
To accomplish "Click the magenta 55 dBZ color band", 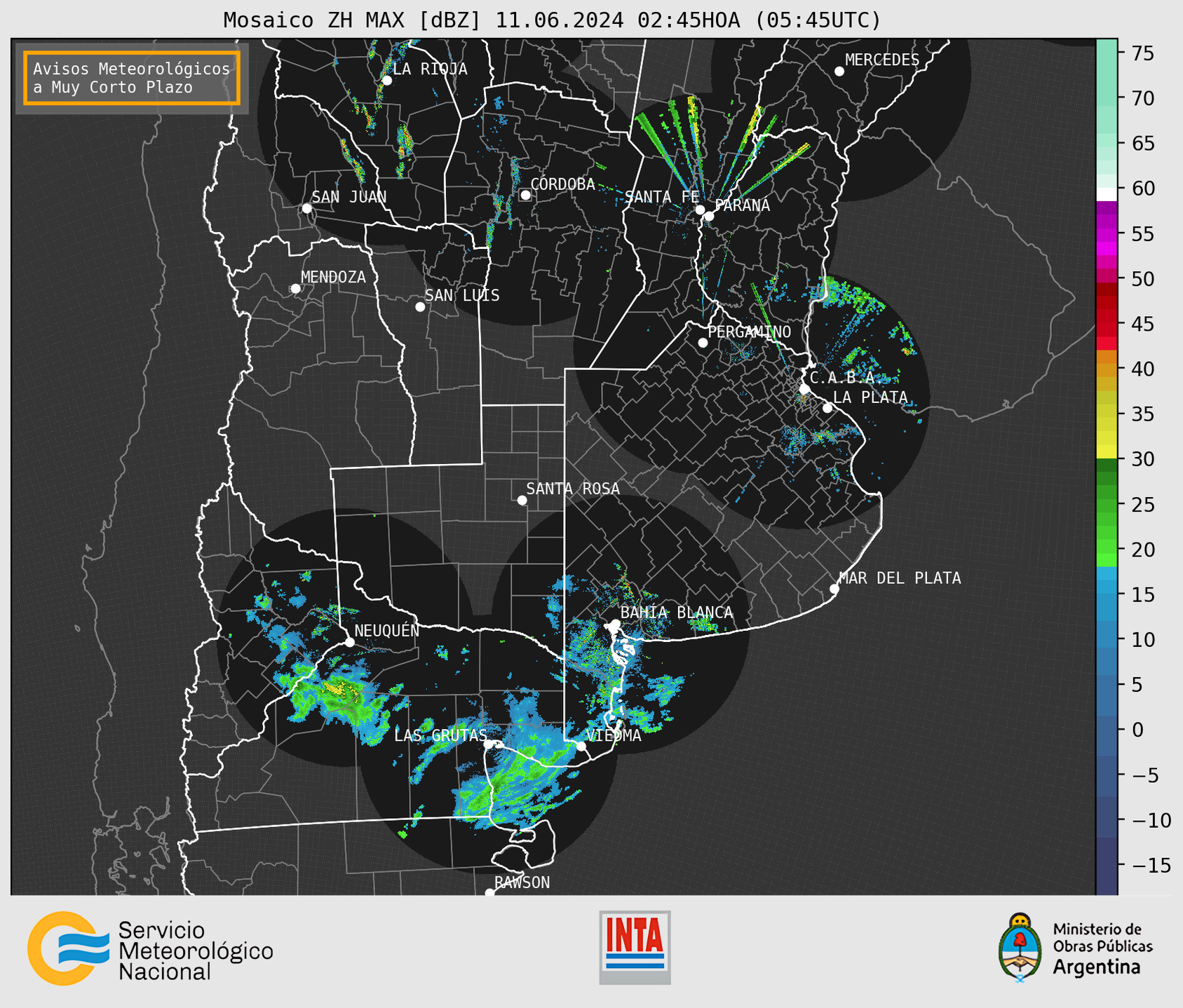I will pos(1107,234).
